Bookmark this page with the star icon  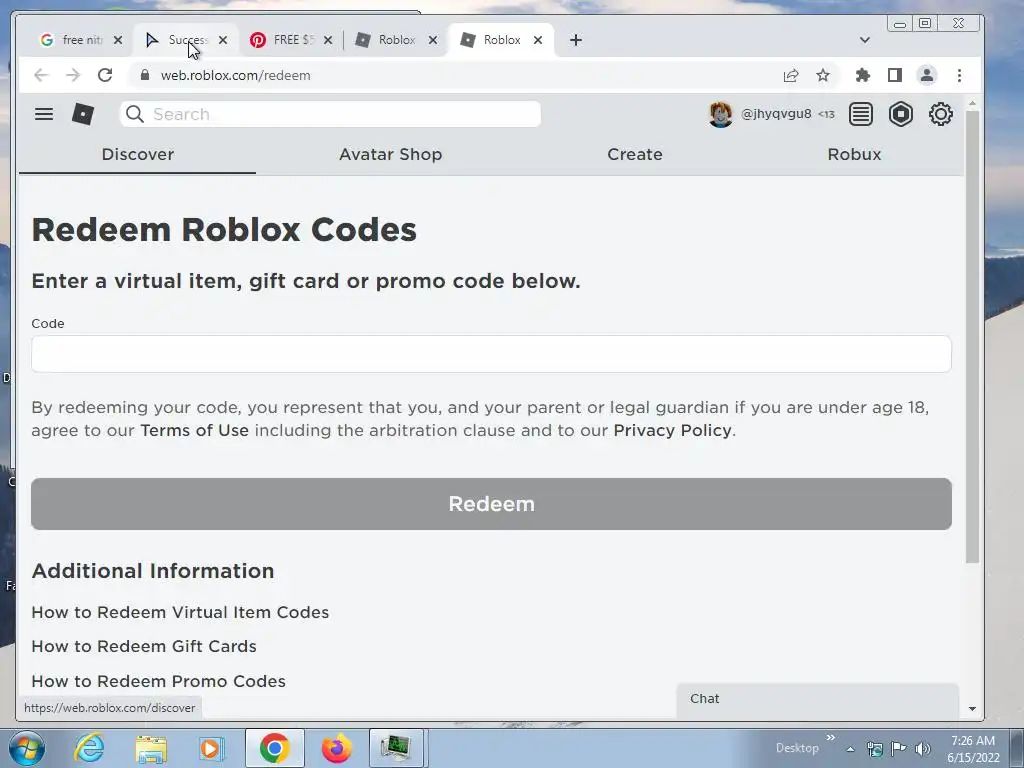tap(823, 75)
